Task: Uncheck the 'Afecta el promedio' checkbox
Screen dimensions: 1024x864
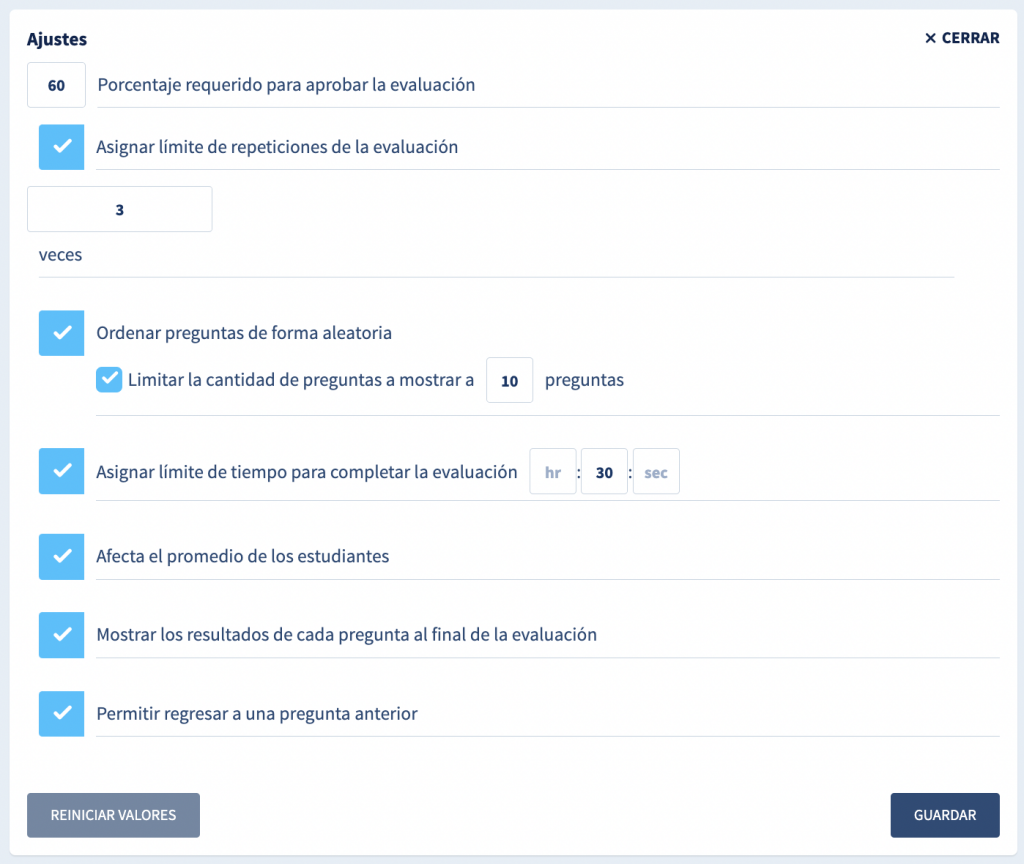Action: point(61,556)
